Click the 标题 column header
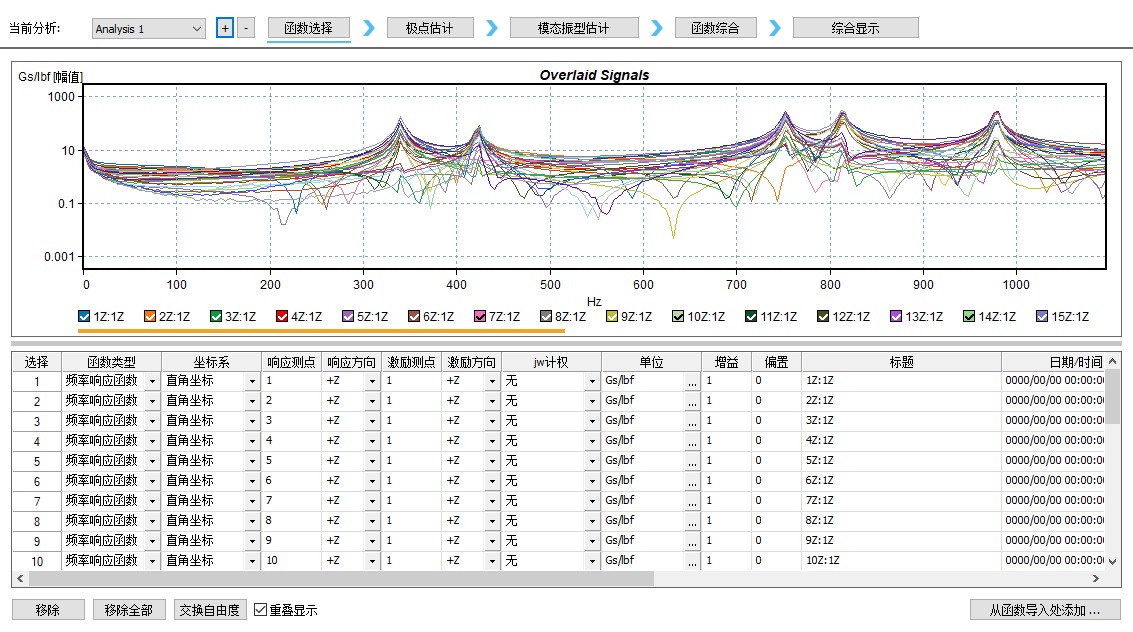 901,362
